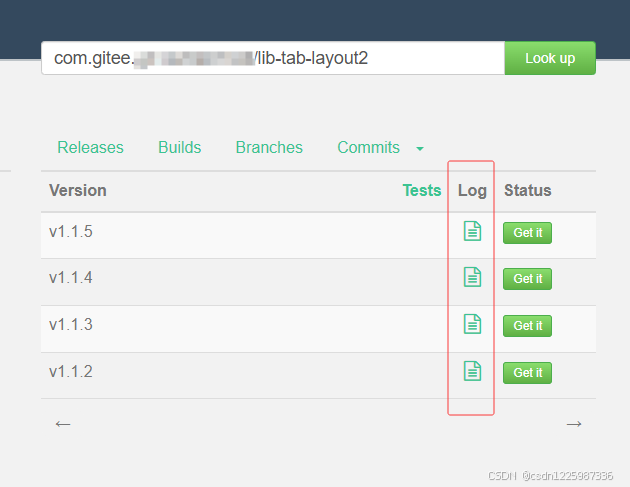The height and width of the screenshot is (487, 630).
Task: Click Get it for version v1.1.4
Action: (x=527, y=278)
